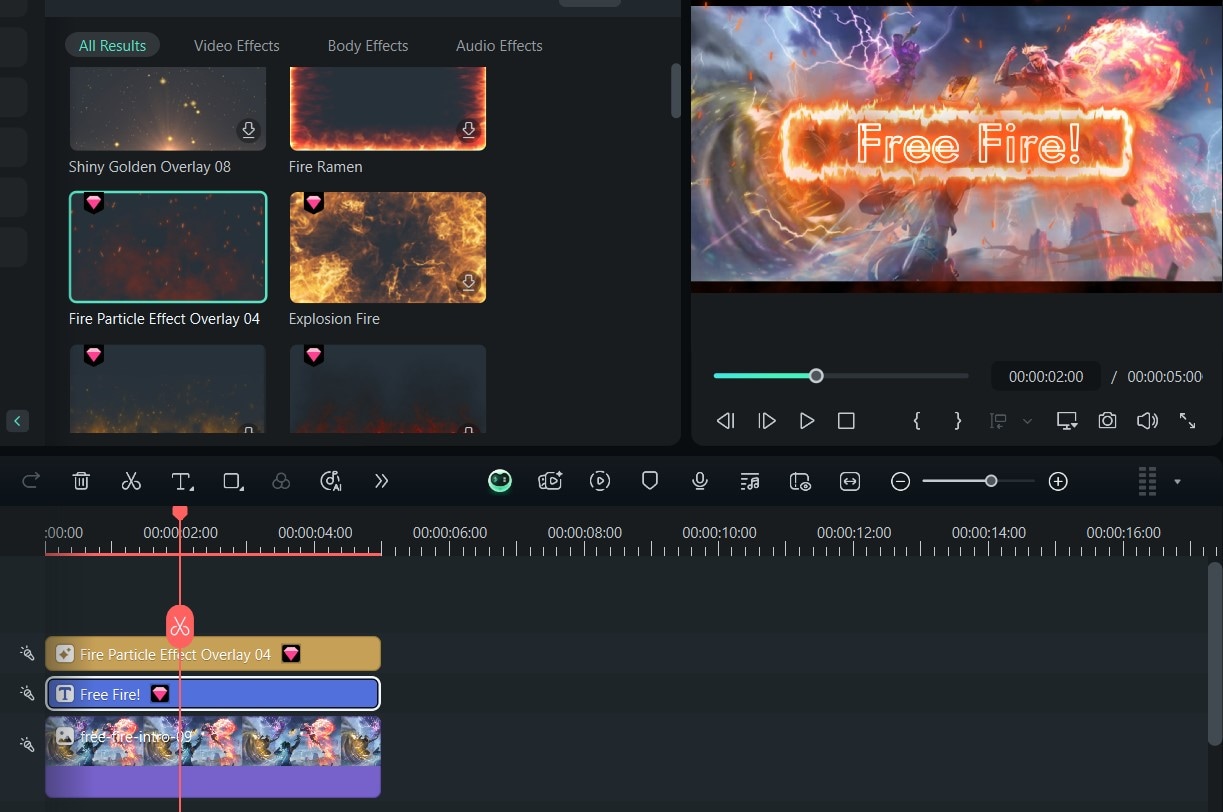Image resolution: width=1223 pixels, height=812 pixels.
Task: Open the audio mixer music icon
Action: (x=750, y=481)
